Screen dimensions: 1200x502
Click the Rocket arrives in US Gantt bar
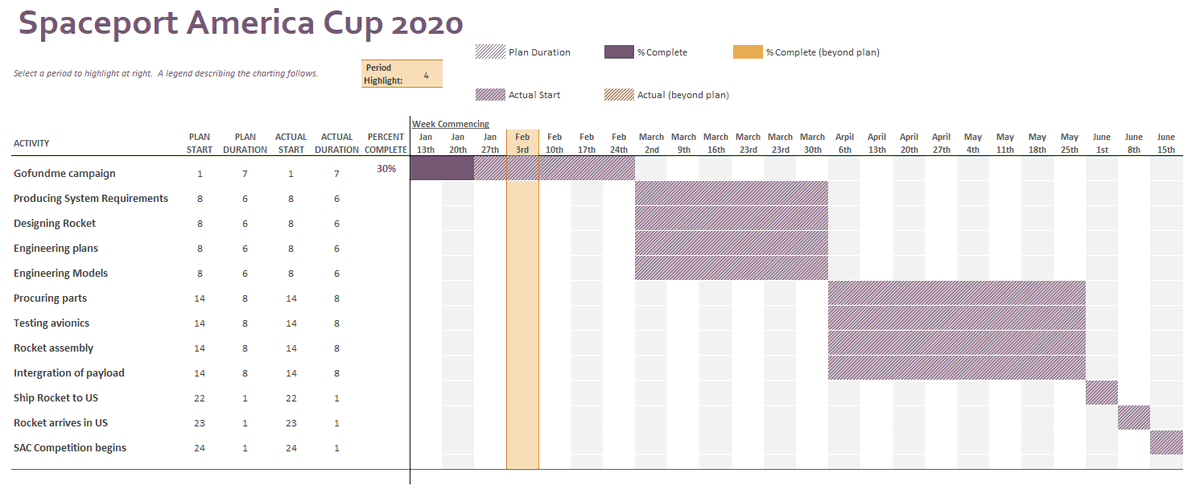[x=1134, y=418]
